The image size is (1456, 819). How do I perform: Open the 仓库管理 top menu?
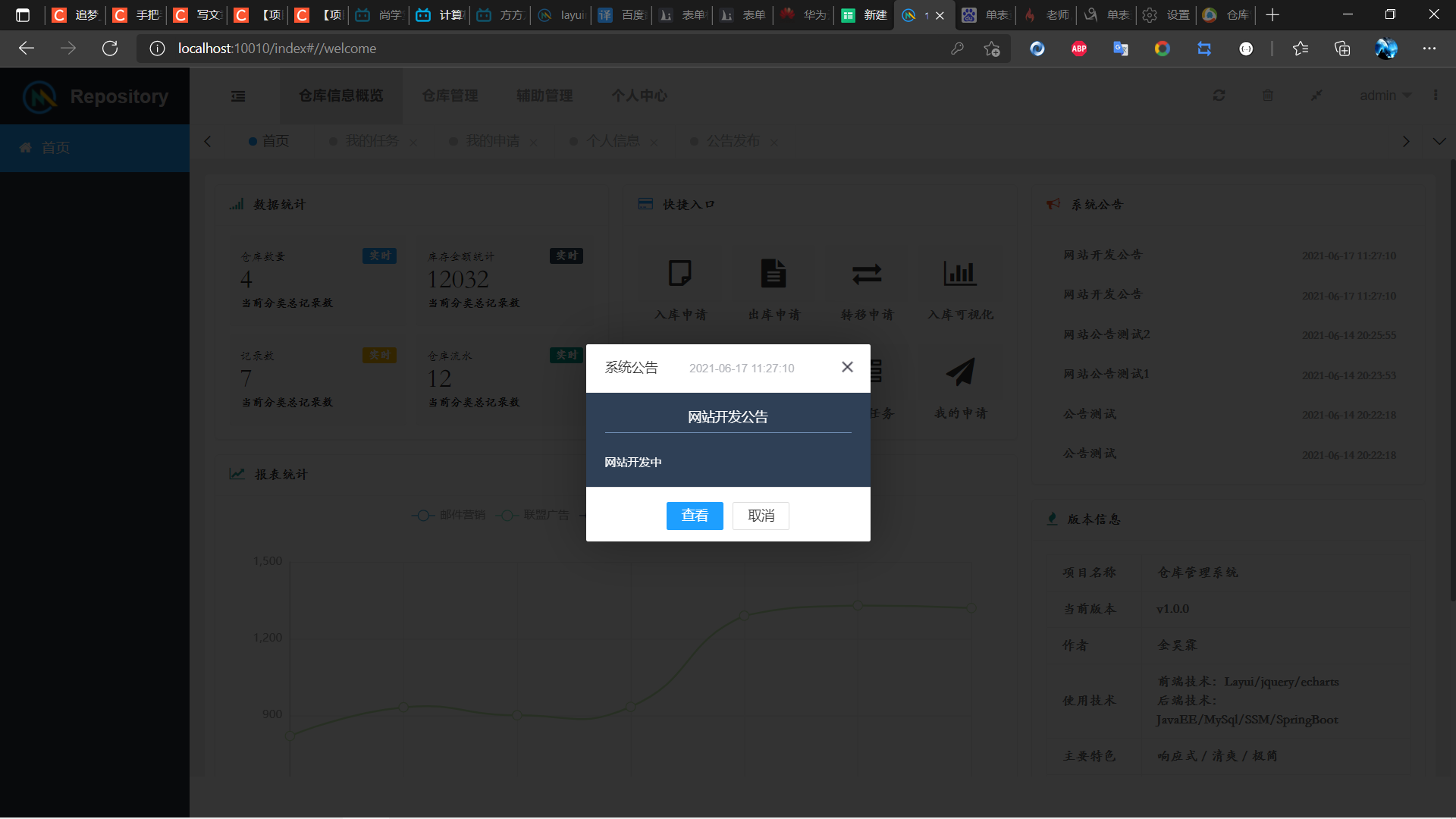(x=450, y=96)
